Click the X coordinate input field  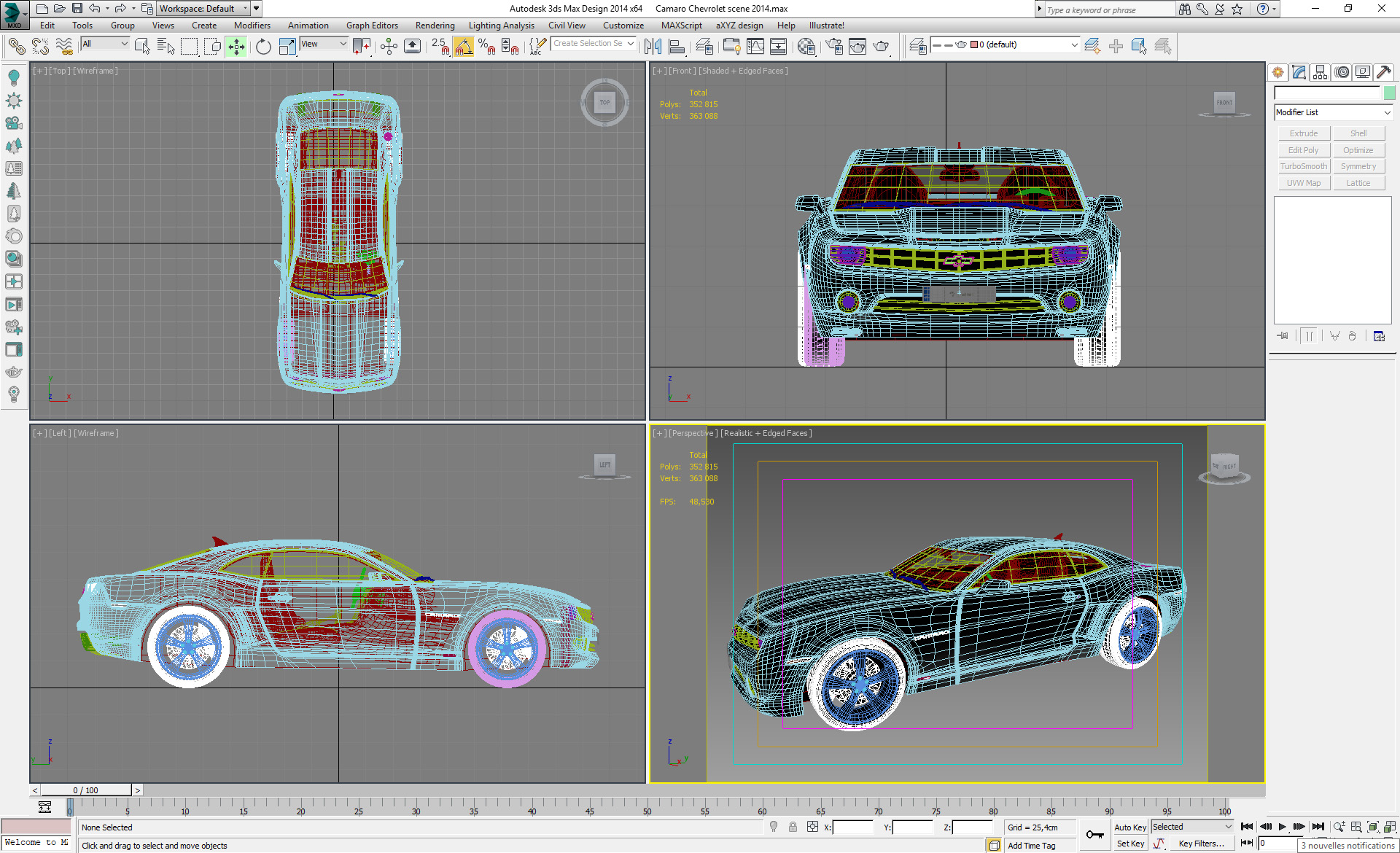[853, 827]
